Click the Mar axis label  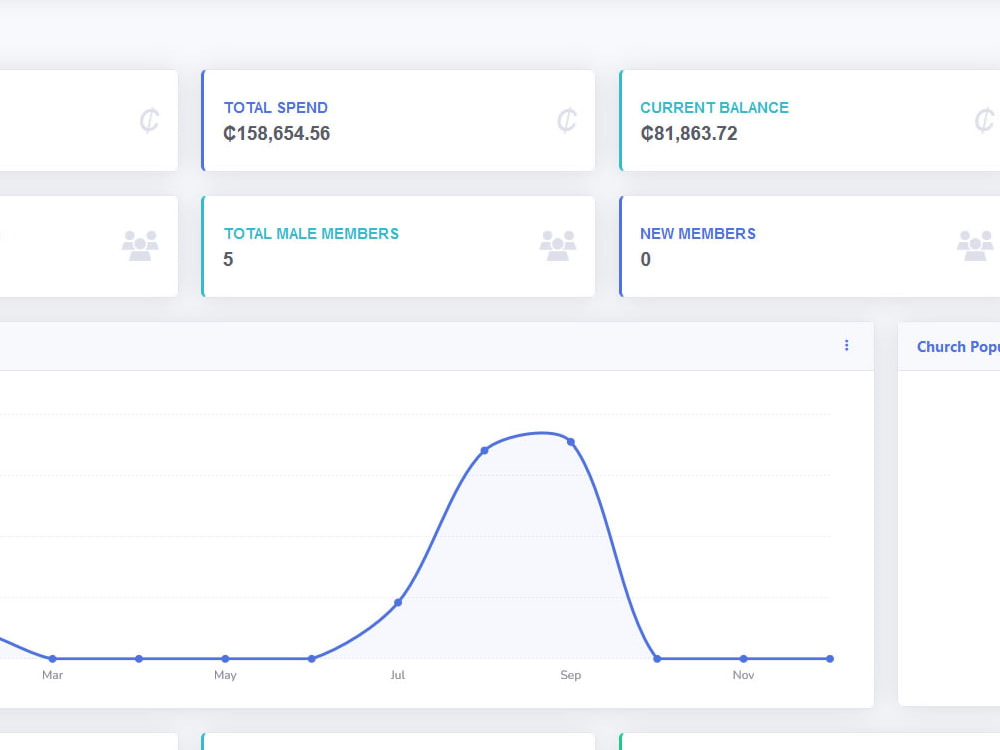click(52, 675)
